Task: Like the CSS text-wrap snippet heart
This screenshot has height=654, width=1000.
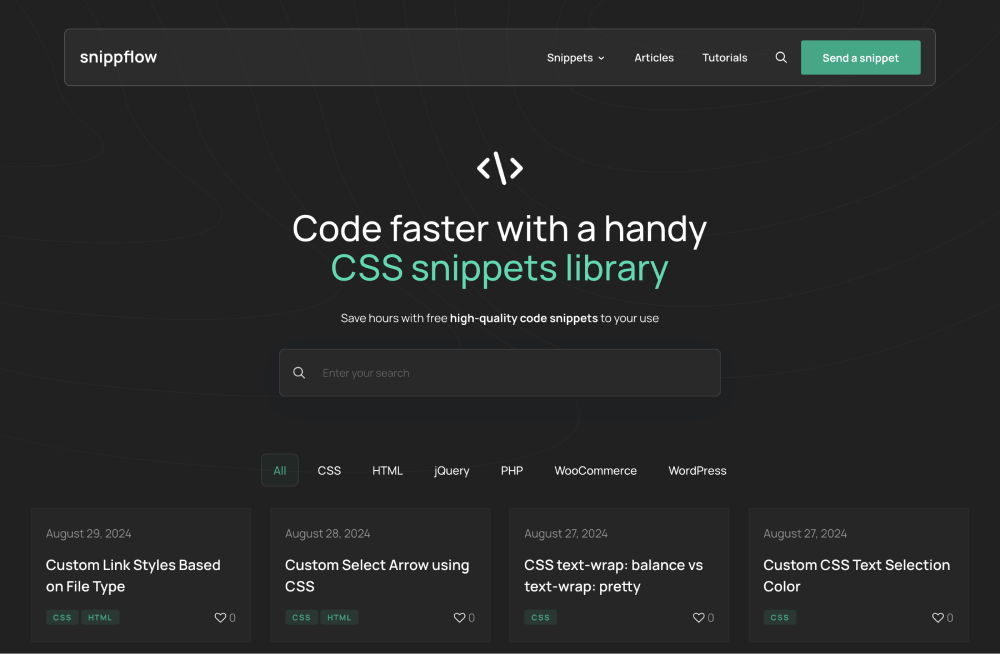Action: click(x=699, y=618)
